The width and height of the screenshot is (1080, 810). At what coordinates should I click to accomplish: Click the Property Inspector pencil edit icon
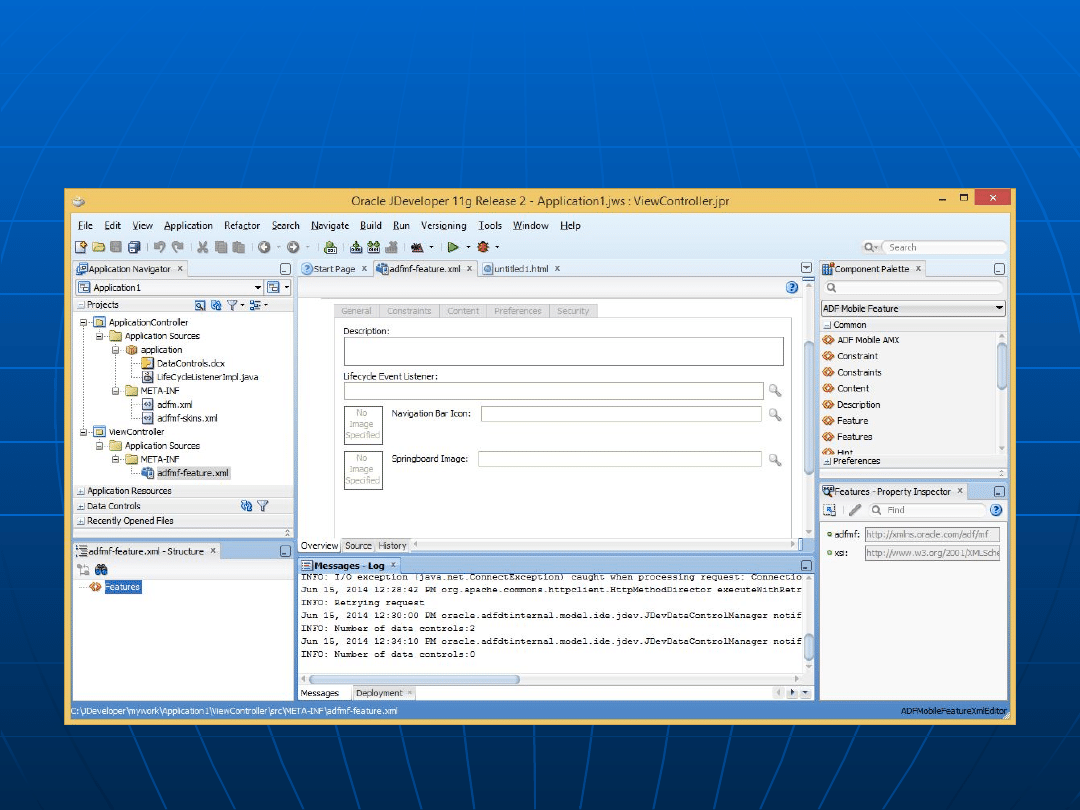(855, 510)
